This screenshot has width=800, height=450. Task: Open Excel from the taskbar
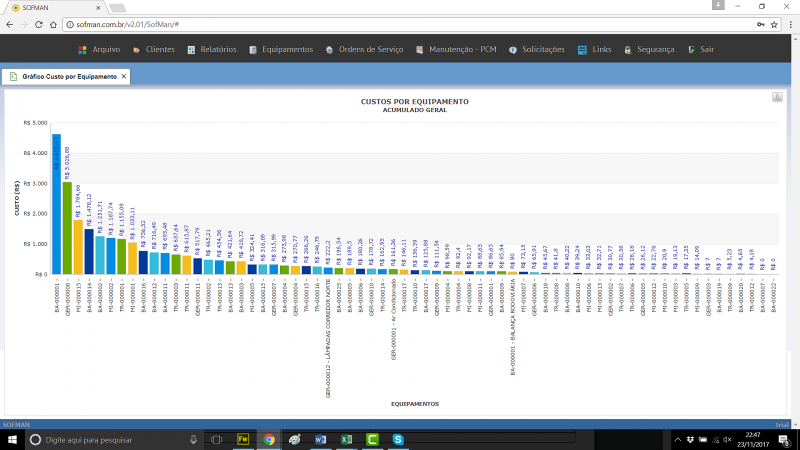[x=345, y=439]
